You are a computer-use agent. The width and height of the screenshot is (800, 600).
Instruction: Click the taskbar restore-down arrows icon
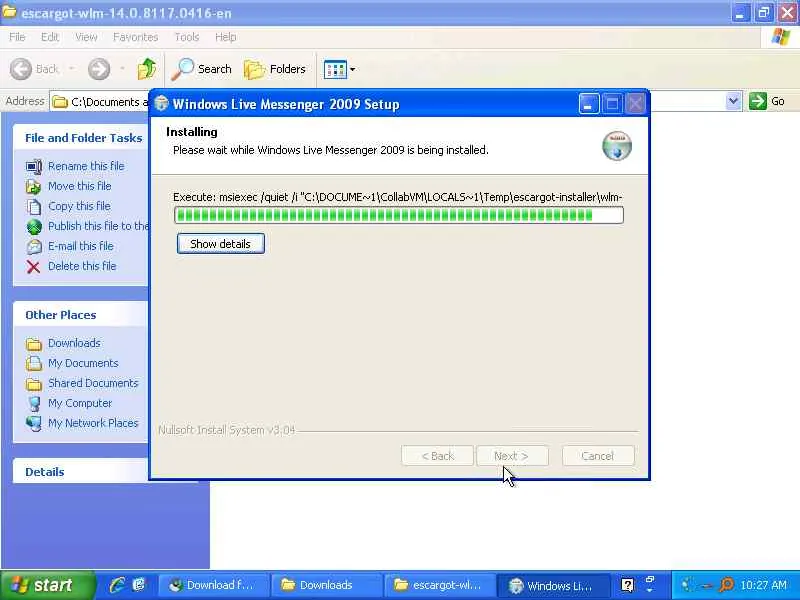(x=650, y=582)
